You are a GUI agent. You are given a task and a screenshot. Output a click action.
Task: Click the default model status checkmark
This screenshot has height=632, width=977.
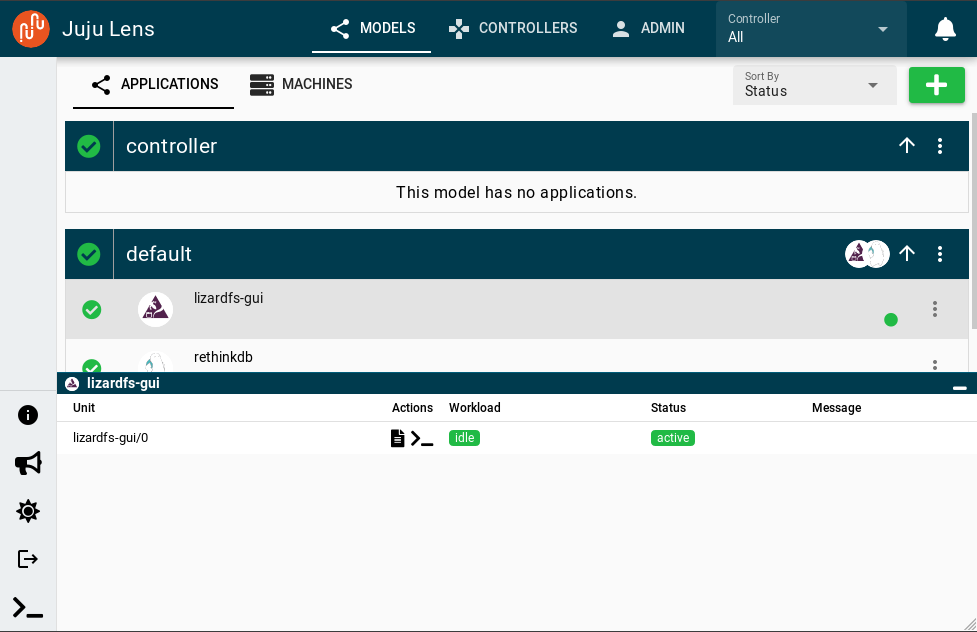[x=88, y=254]
